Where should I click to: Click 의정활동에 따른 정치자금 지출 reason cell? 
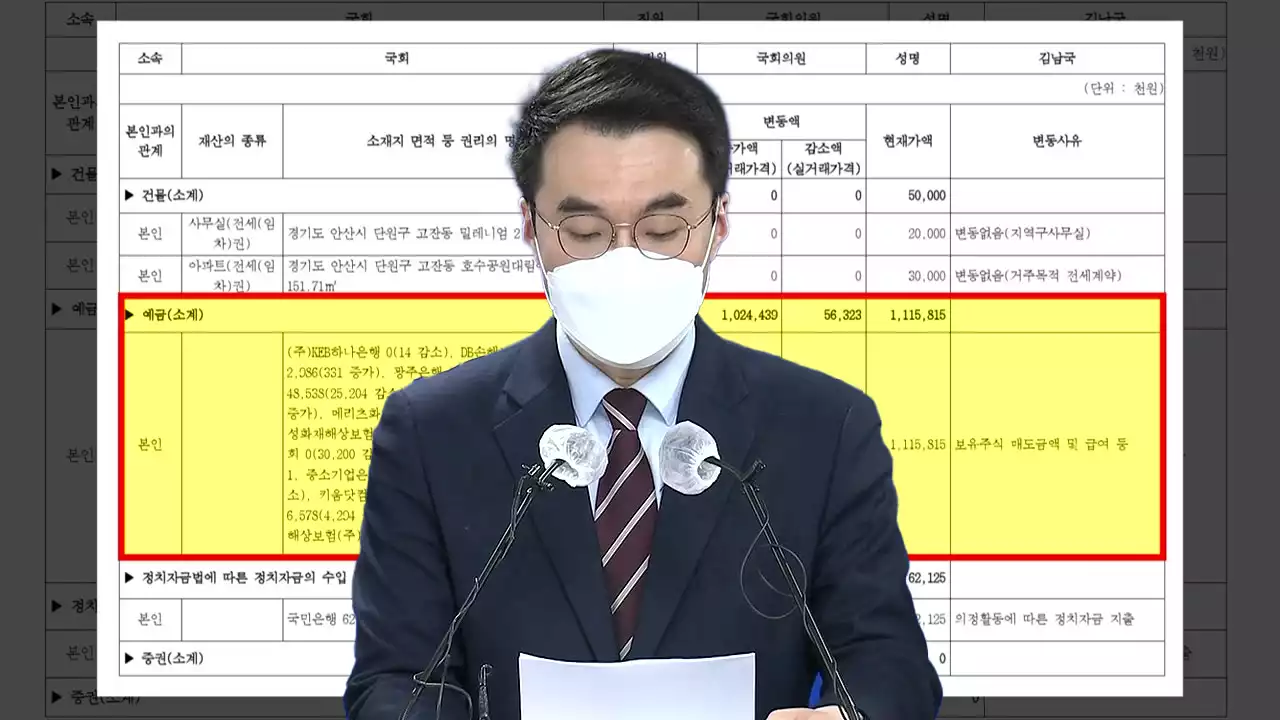pos(1045,619)
